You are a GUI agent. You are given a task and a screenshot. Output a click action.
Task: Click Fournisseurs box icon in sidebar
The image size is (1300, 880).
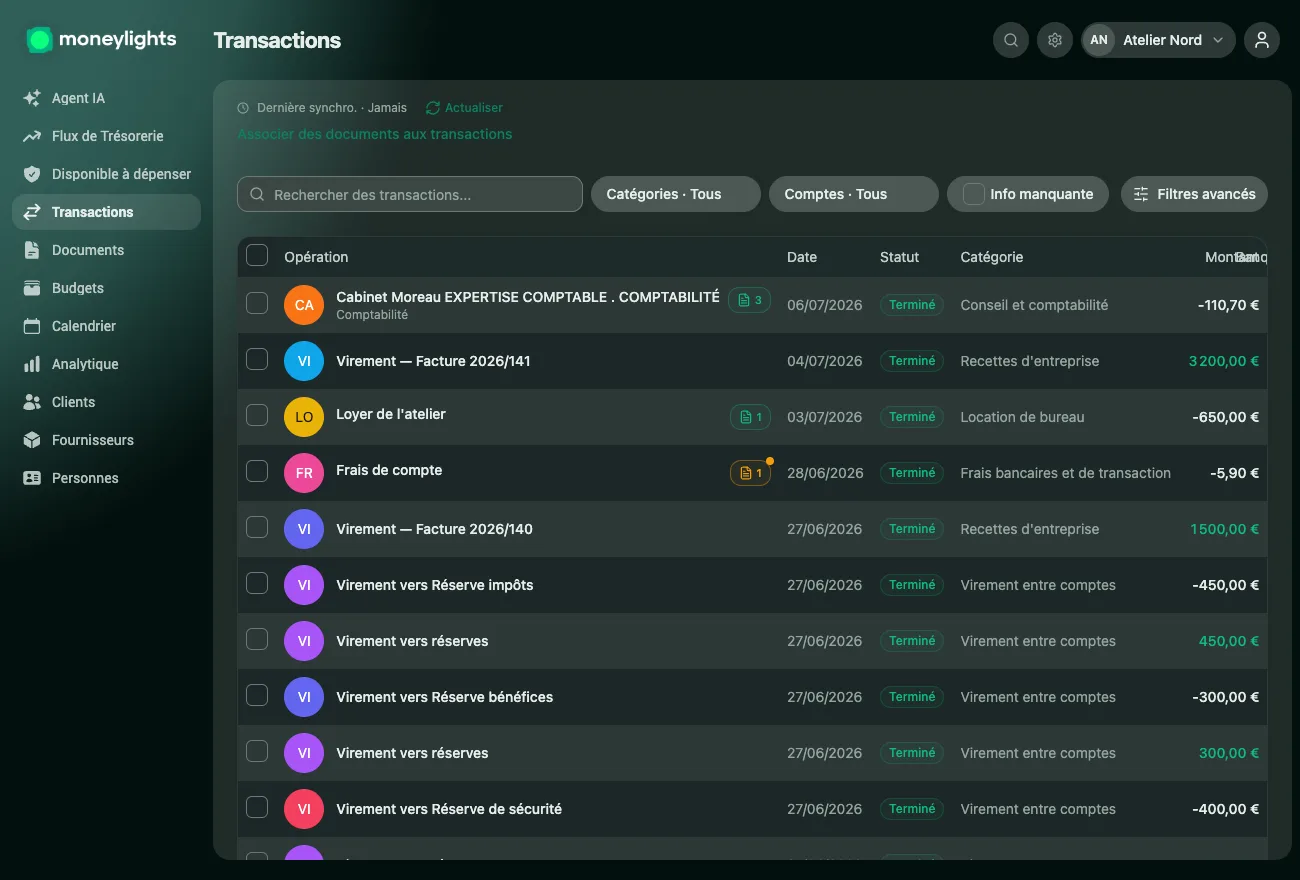tap(32, 440)
